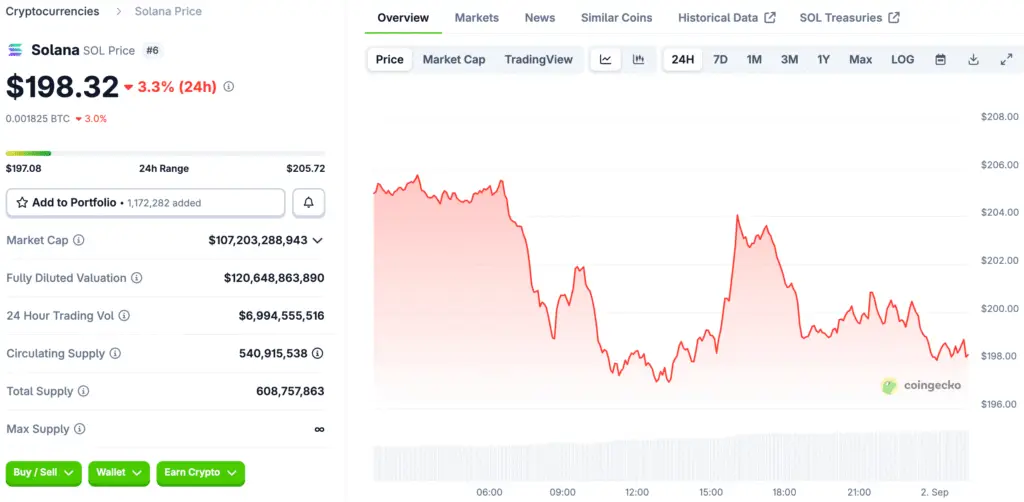
Task: Click the price alert bell icon
Action: [308, 202]
